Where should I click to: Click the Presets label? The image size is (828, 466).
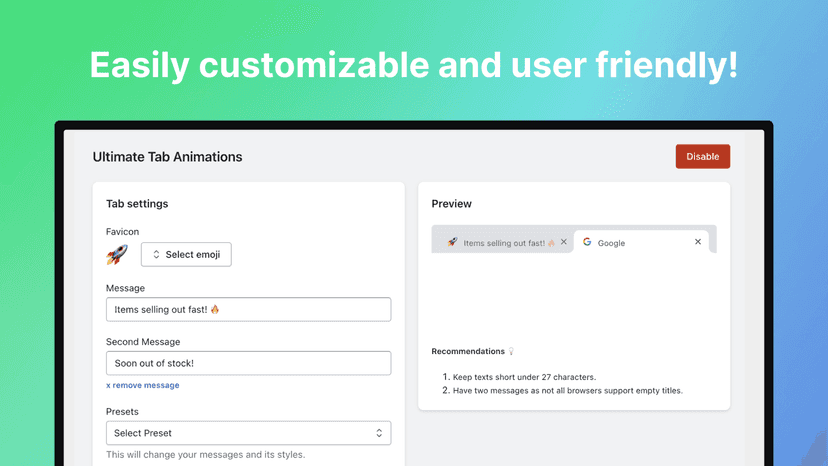(x=122, y=412)
